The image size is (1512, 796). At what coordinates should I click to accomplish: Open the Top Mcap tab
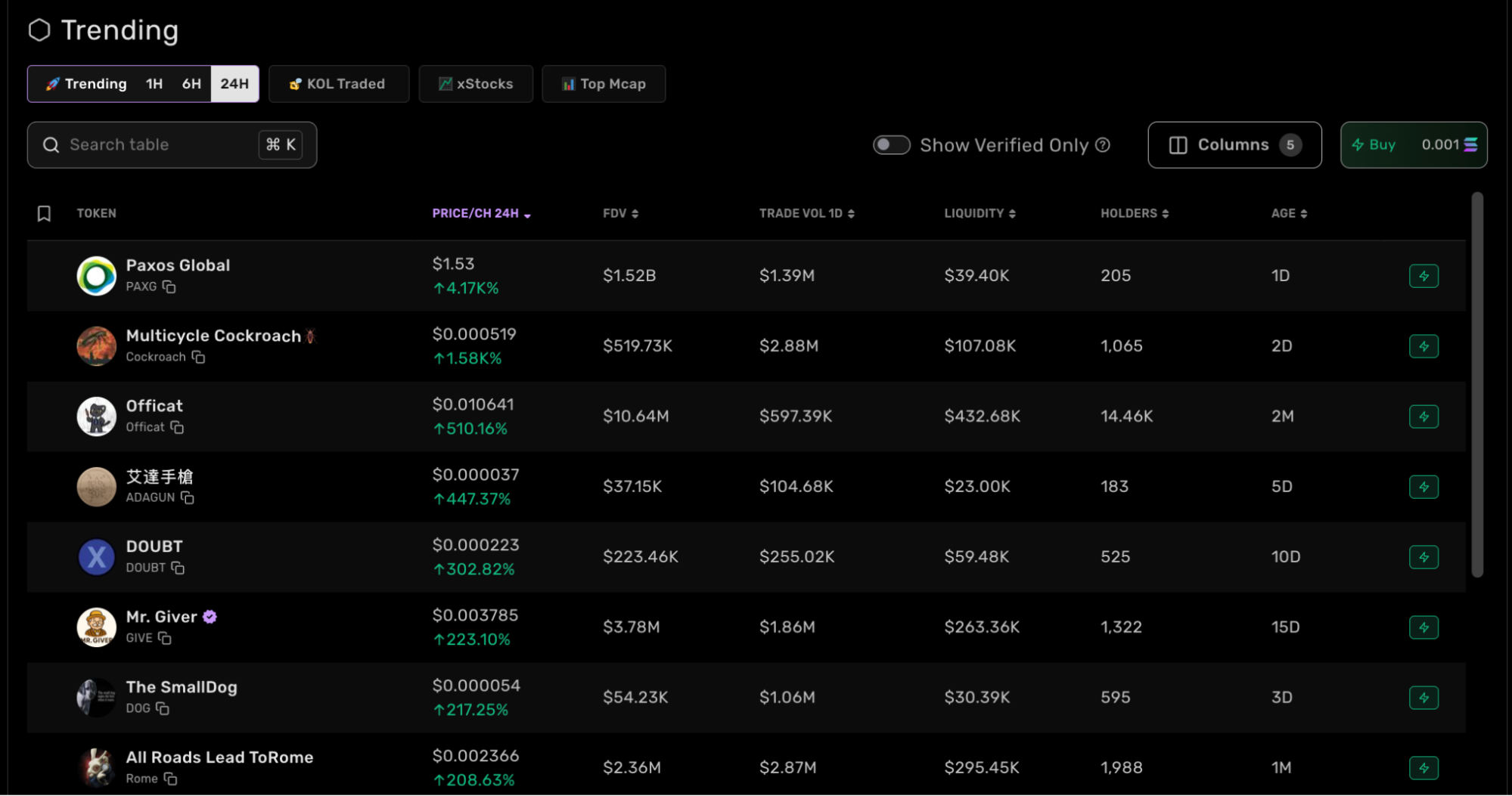point(604,84)
